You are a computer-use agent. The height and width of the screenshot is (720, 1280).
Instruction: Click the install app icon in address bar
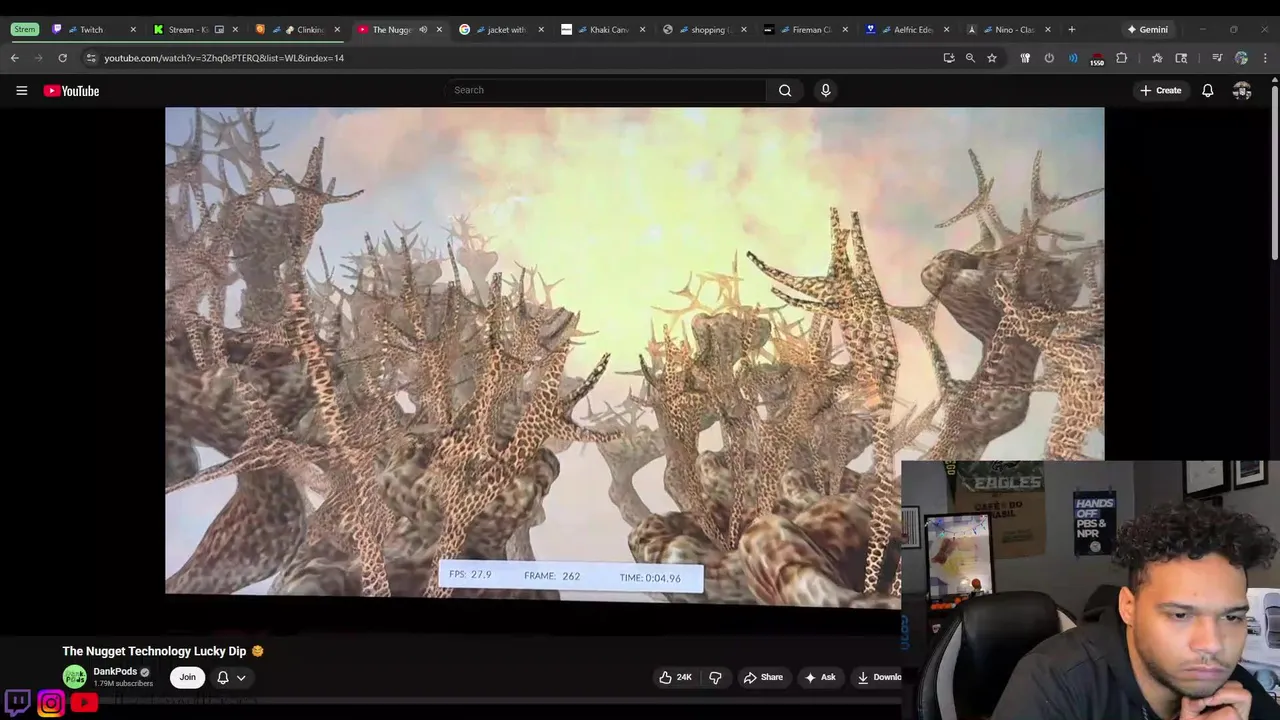(x=948, y=58)
